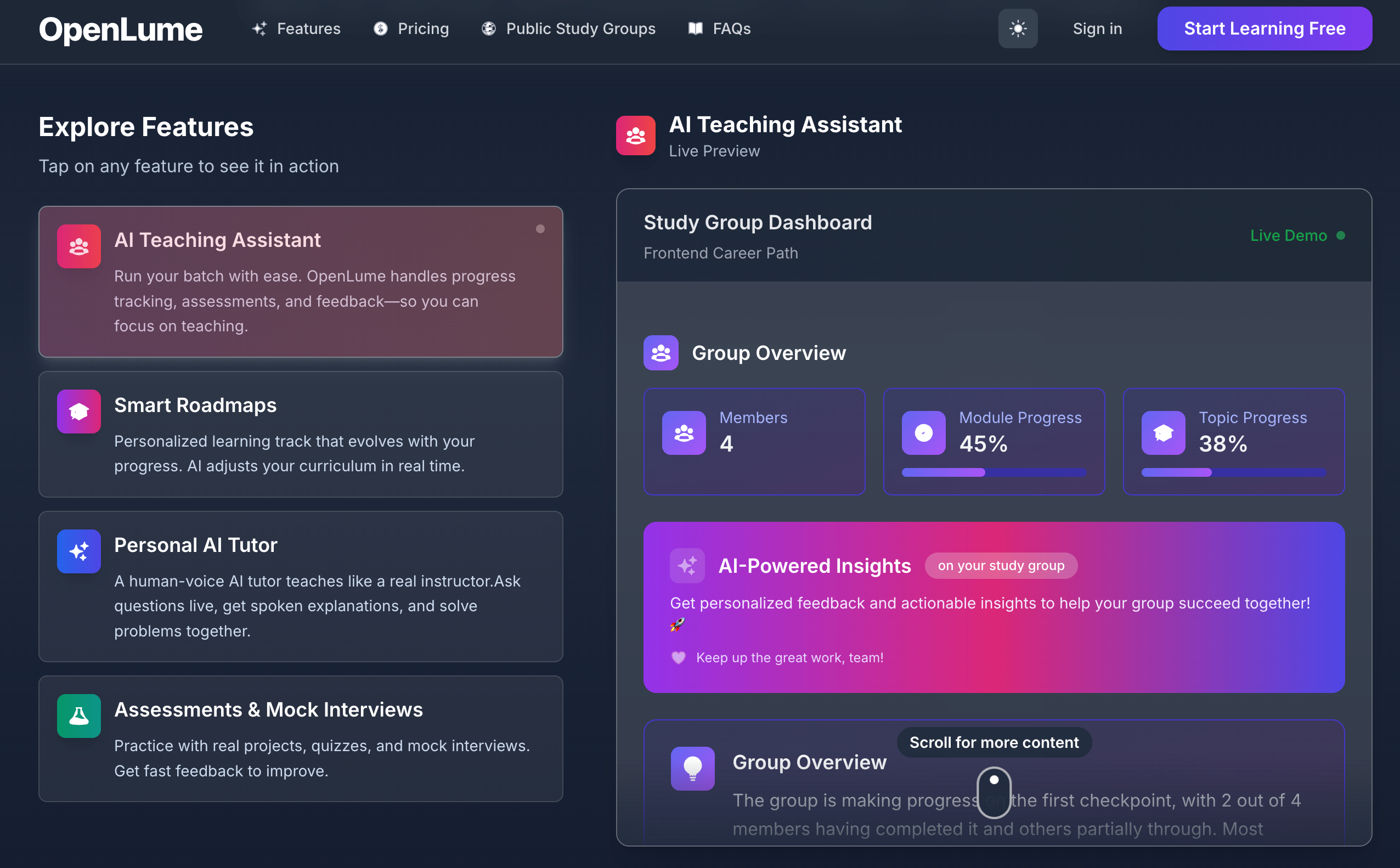Toggle the light/dark theme sun button
The image size is (1400, 868).
(x=1017, y=29)
